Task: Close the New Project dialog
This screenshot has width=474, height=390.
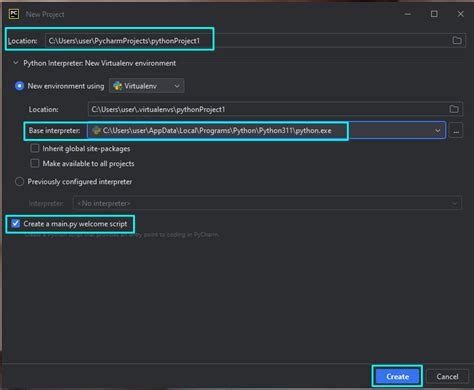Action: pyautogui.click(x=460, y=14)
